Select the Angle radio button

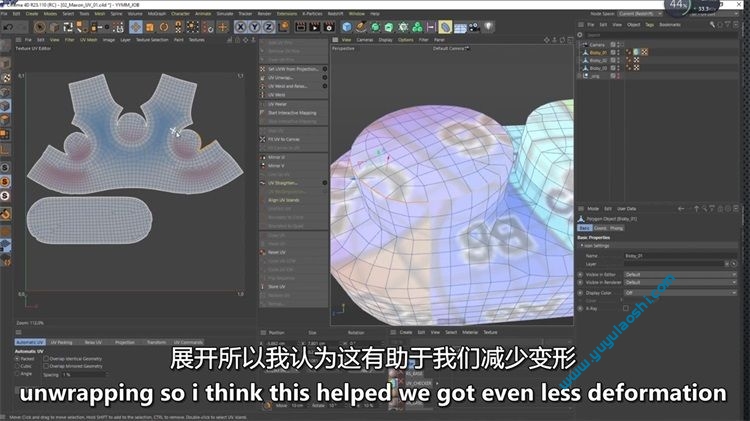click(x=17, y=374)
